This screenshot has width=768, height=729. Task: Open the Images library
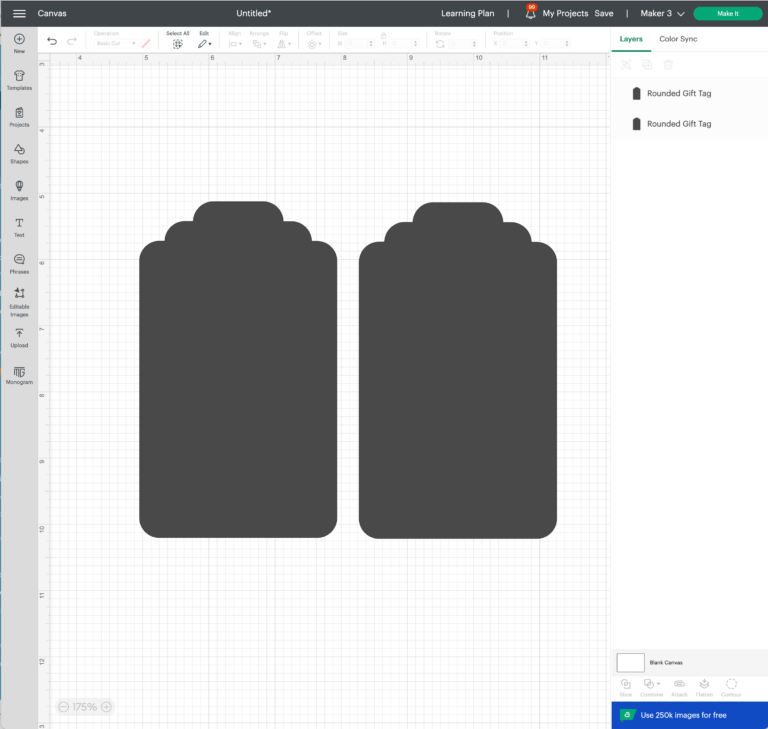point(19,189)
